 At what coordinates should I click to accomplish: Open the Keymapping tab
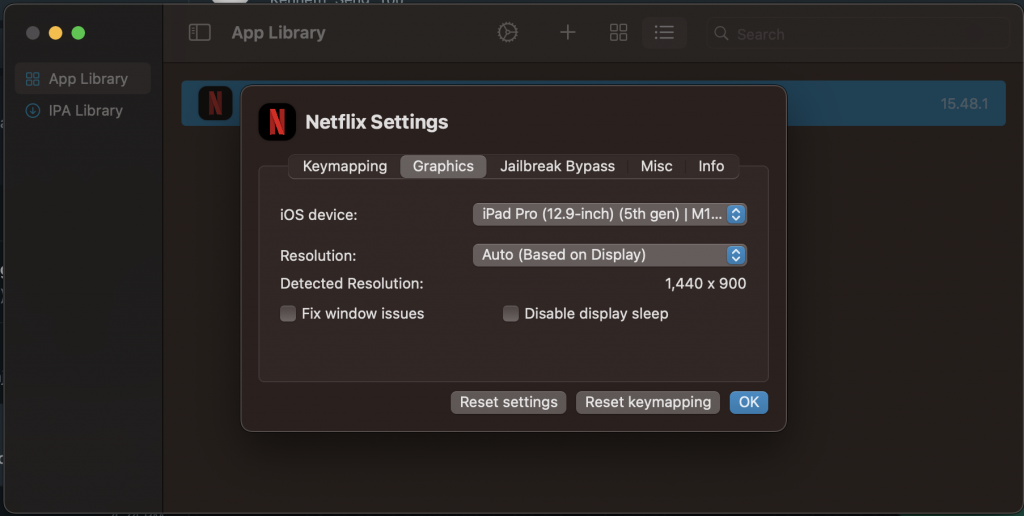point(345,166)
